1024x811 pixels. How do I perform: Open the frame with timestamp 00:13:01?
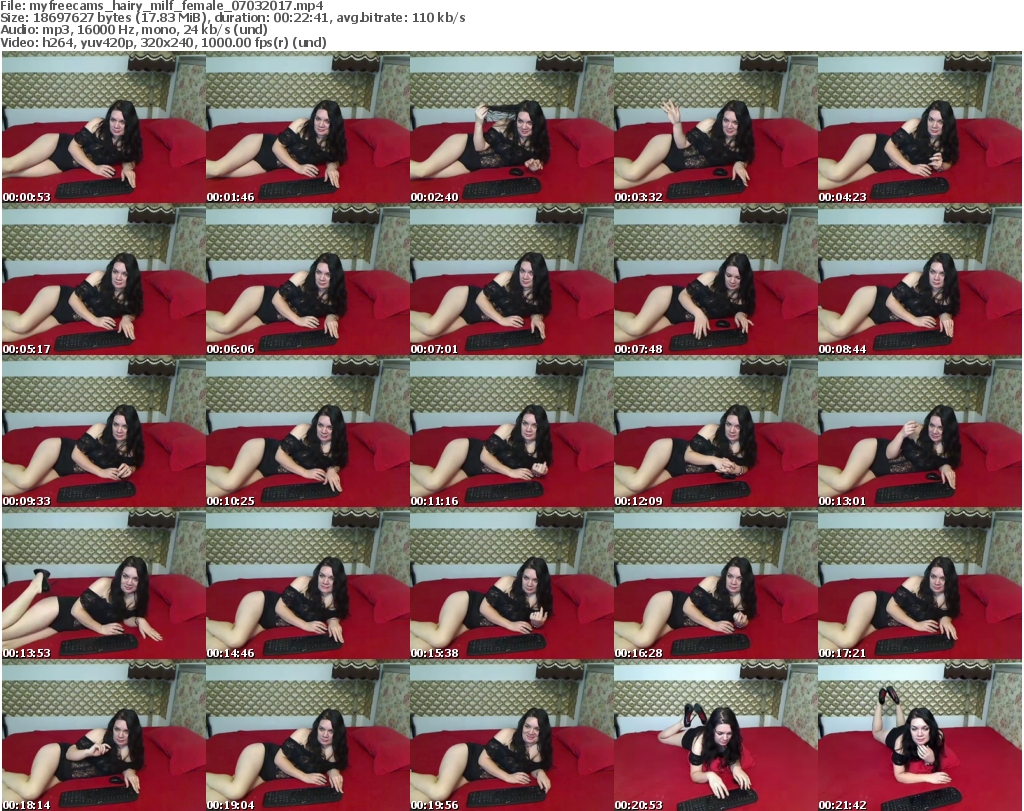(920, 432)
